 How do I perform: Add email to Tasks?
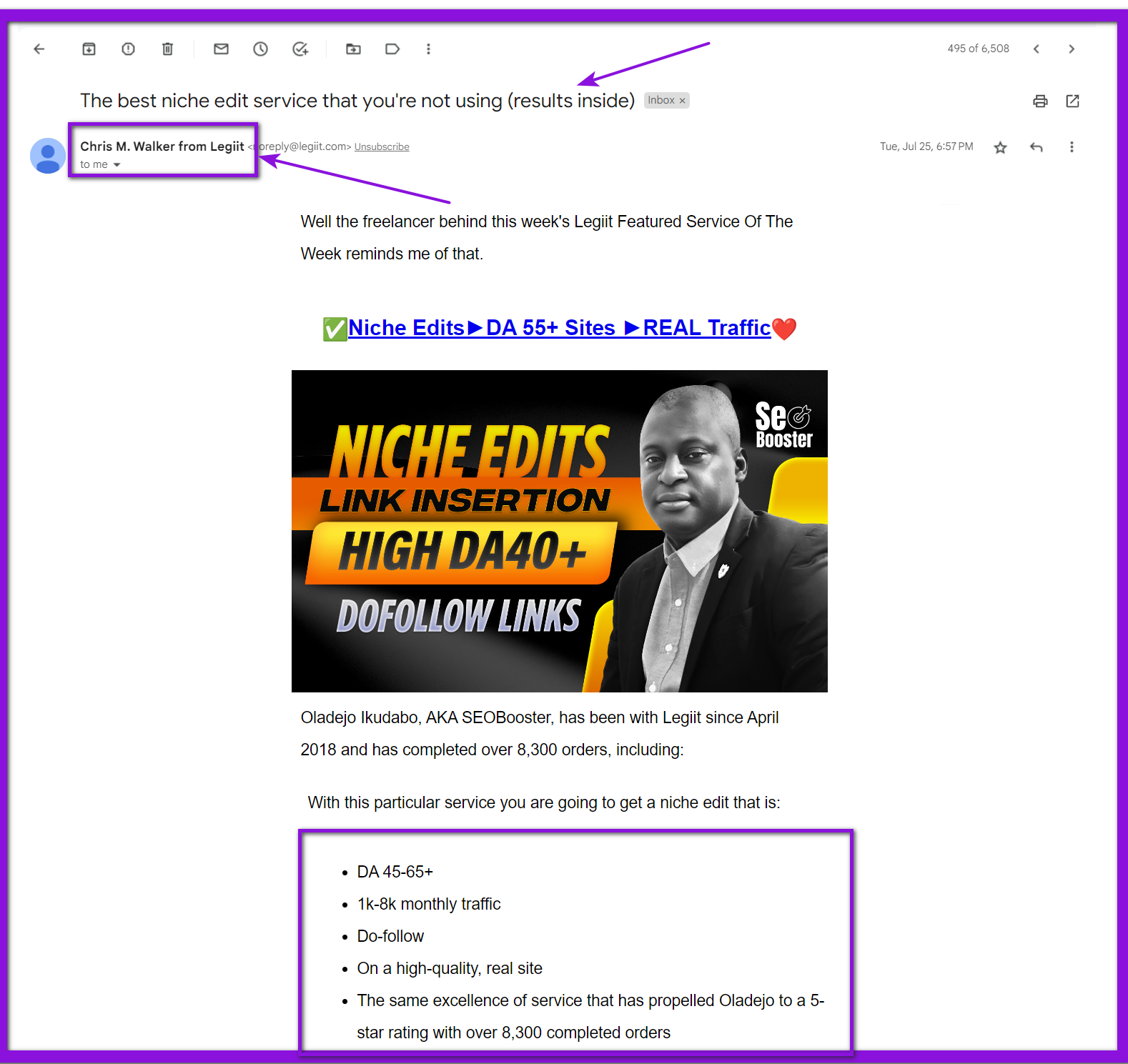click(300, 49)
